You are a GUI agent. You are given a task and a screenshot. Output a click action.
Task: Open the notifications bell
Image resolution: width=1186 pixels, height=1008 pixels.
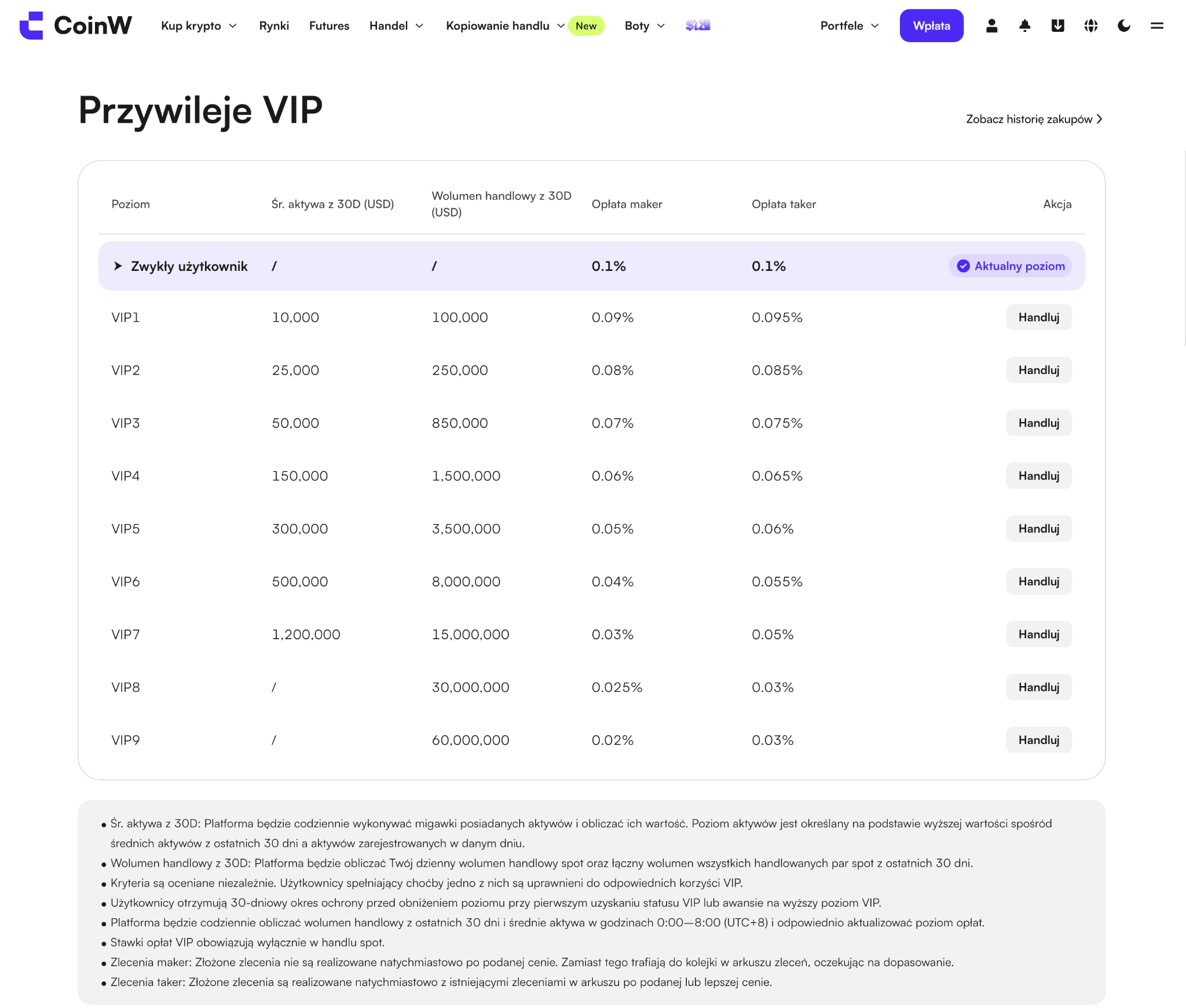(1024, 25)
